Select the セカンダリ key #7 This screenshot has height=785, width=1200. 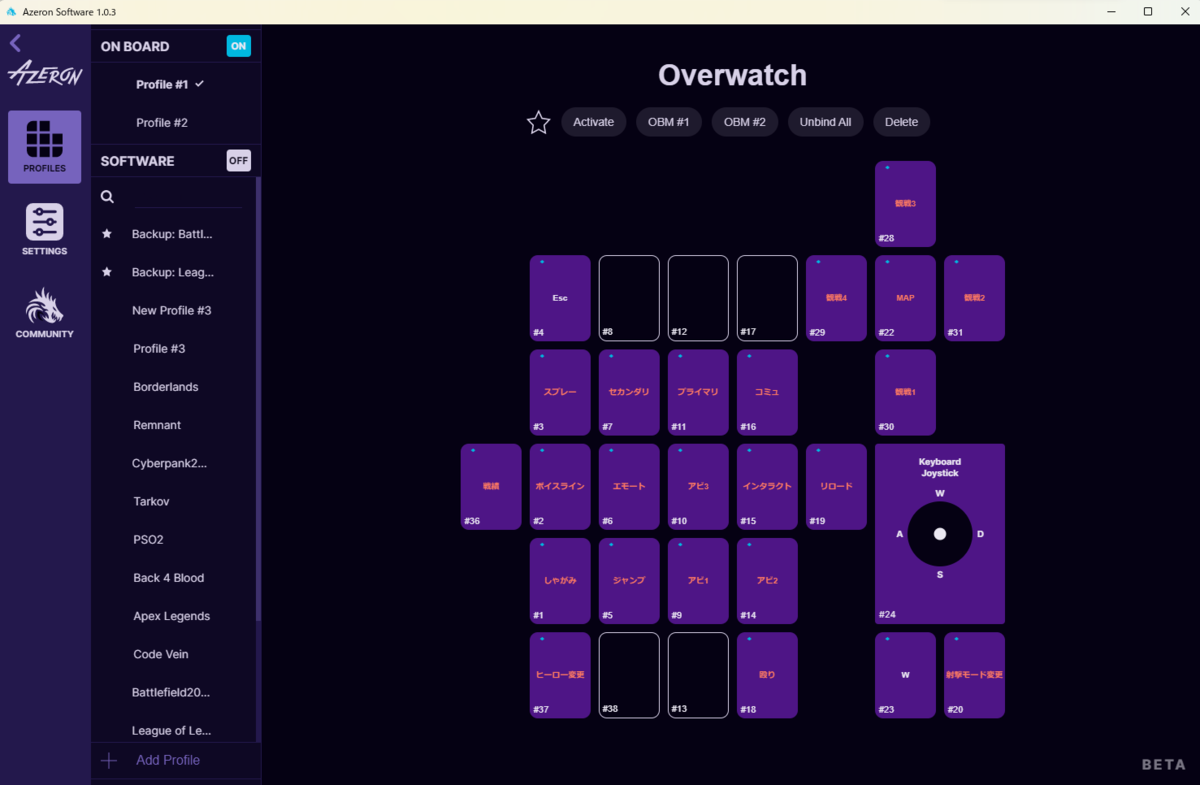coord(629,392)
